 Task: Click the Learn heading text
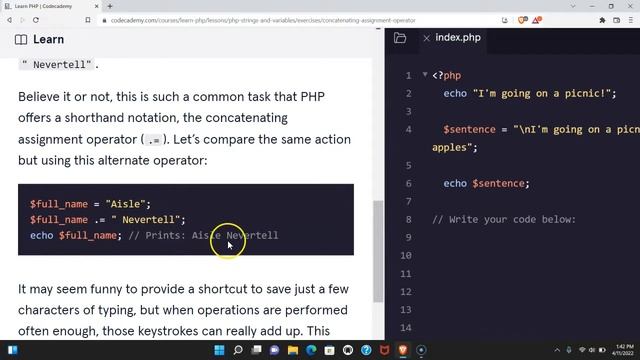49,40
